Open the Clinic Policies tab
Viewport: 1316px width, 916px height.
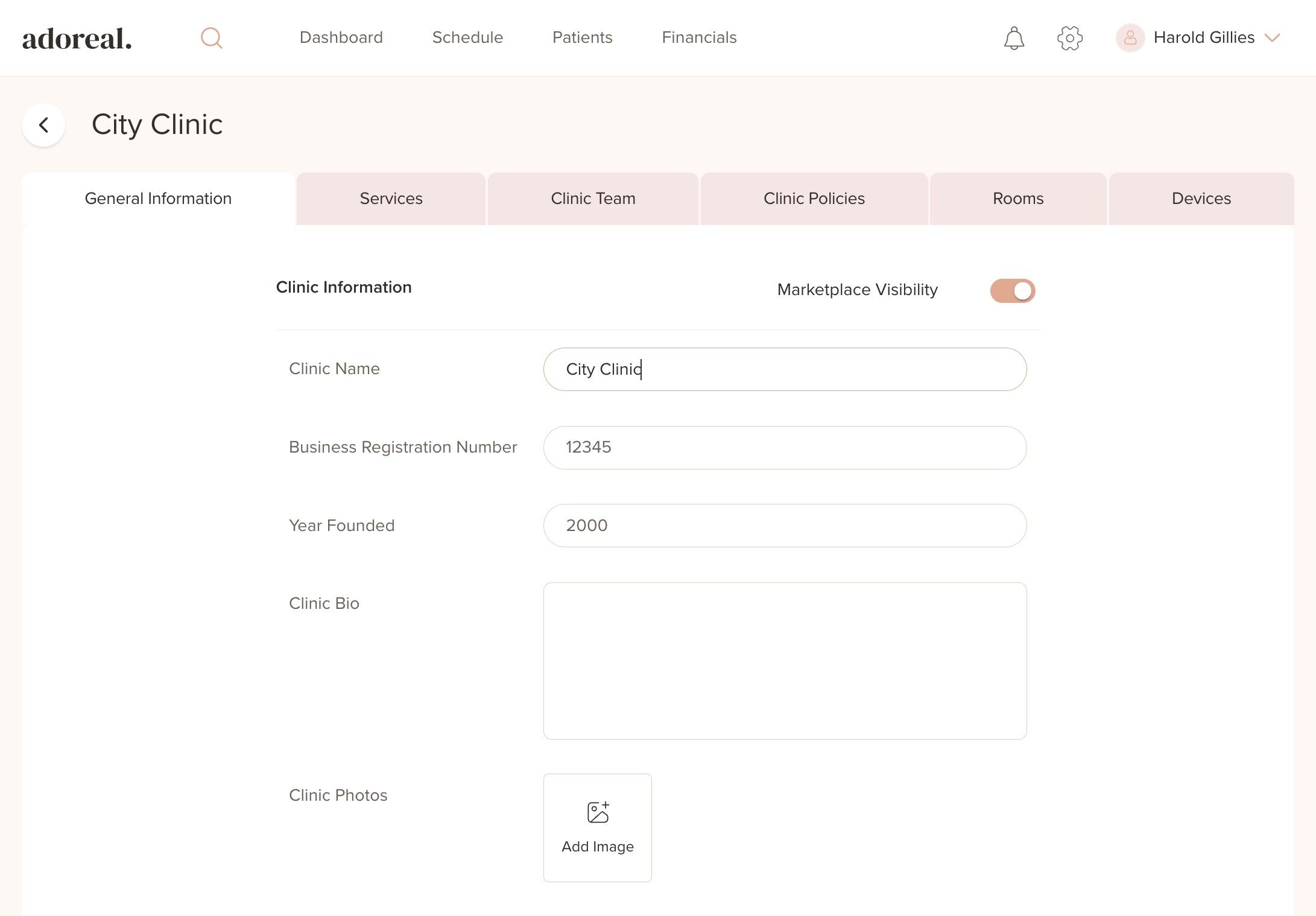[x=814, y=199]
